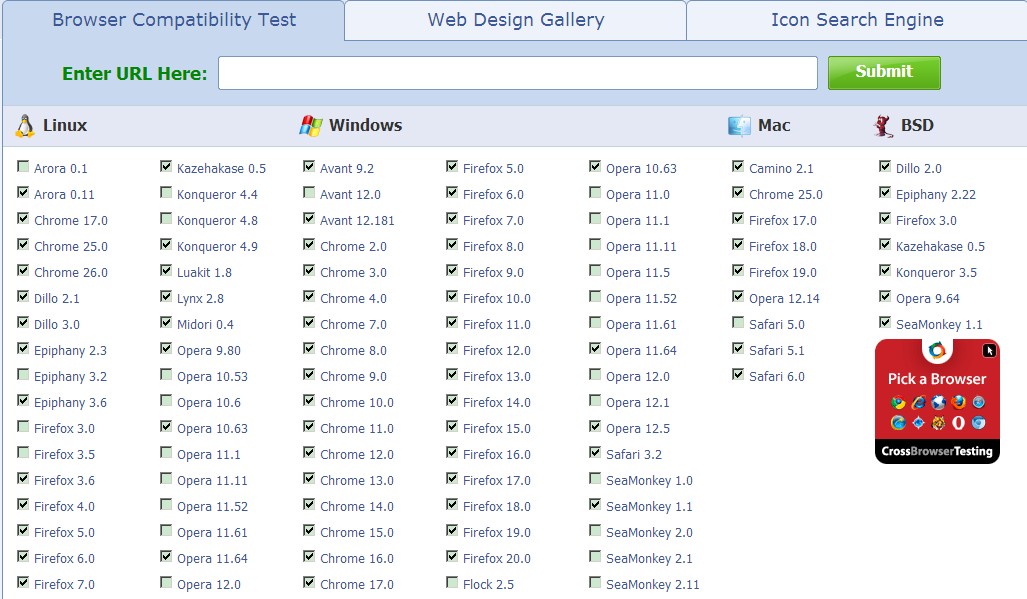Viewport: 1027px width, 599px height.
Task: Enable SeaMonkey 1.0
Action: (x=595, y=479)
